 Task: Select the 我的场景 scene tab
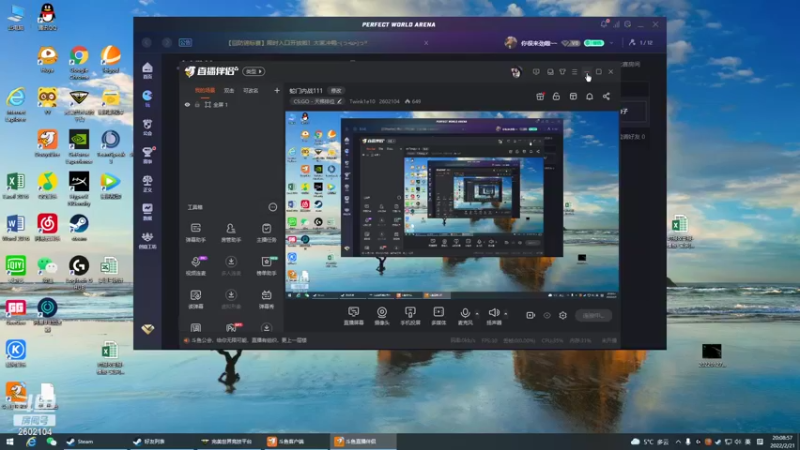(205, 90)
